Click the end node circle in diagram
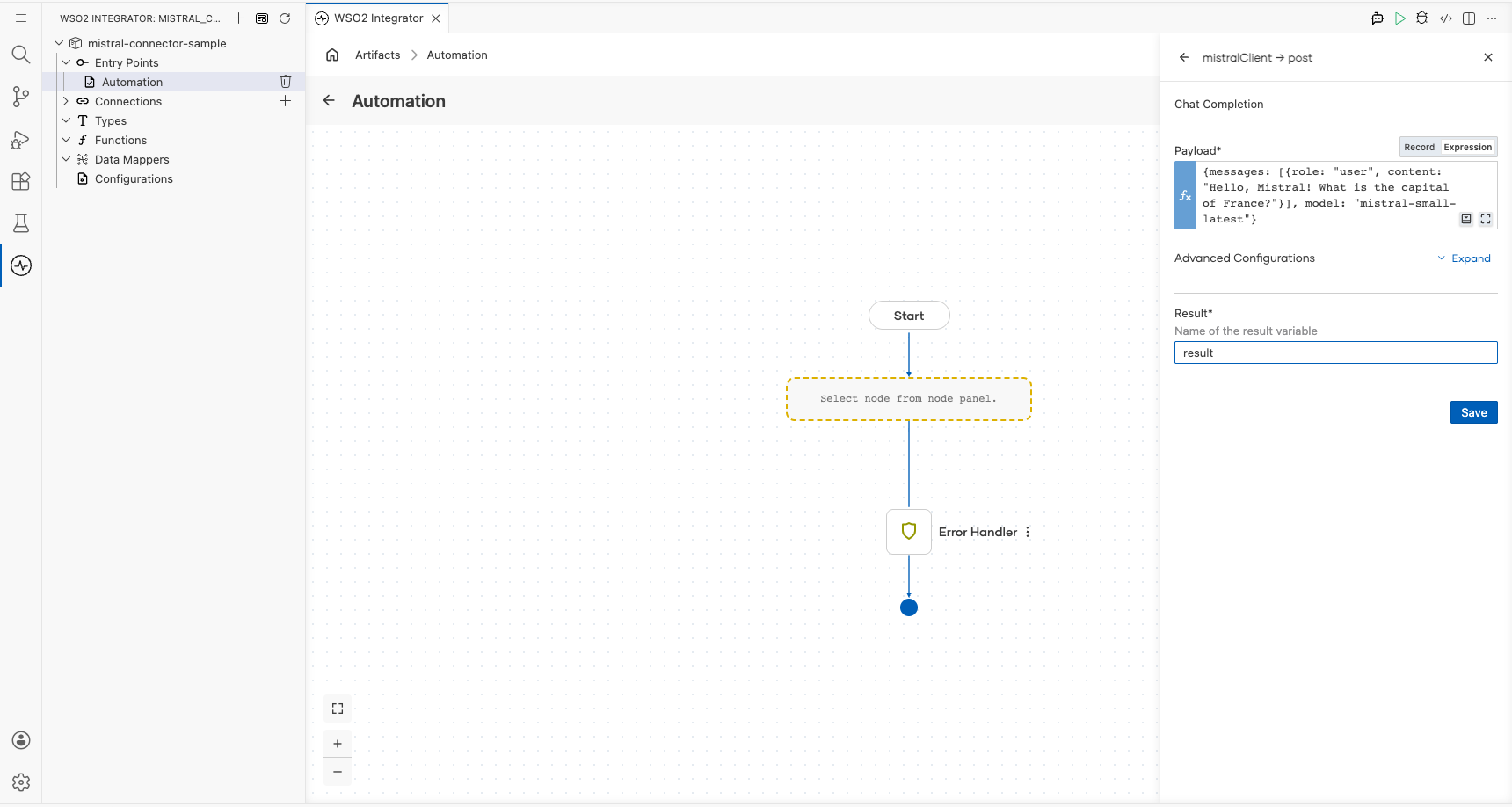The image size is (1512, 807). click(x=909, y=607)
